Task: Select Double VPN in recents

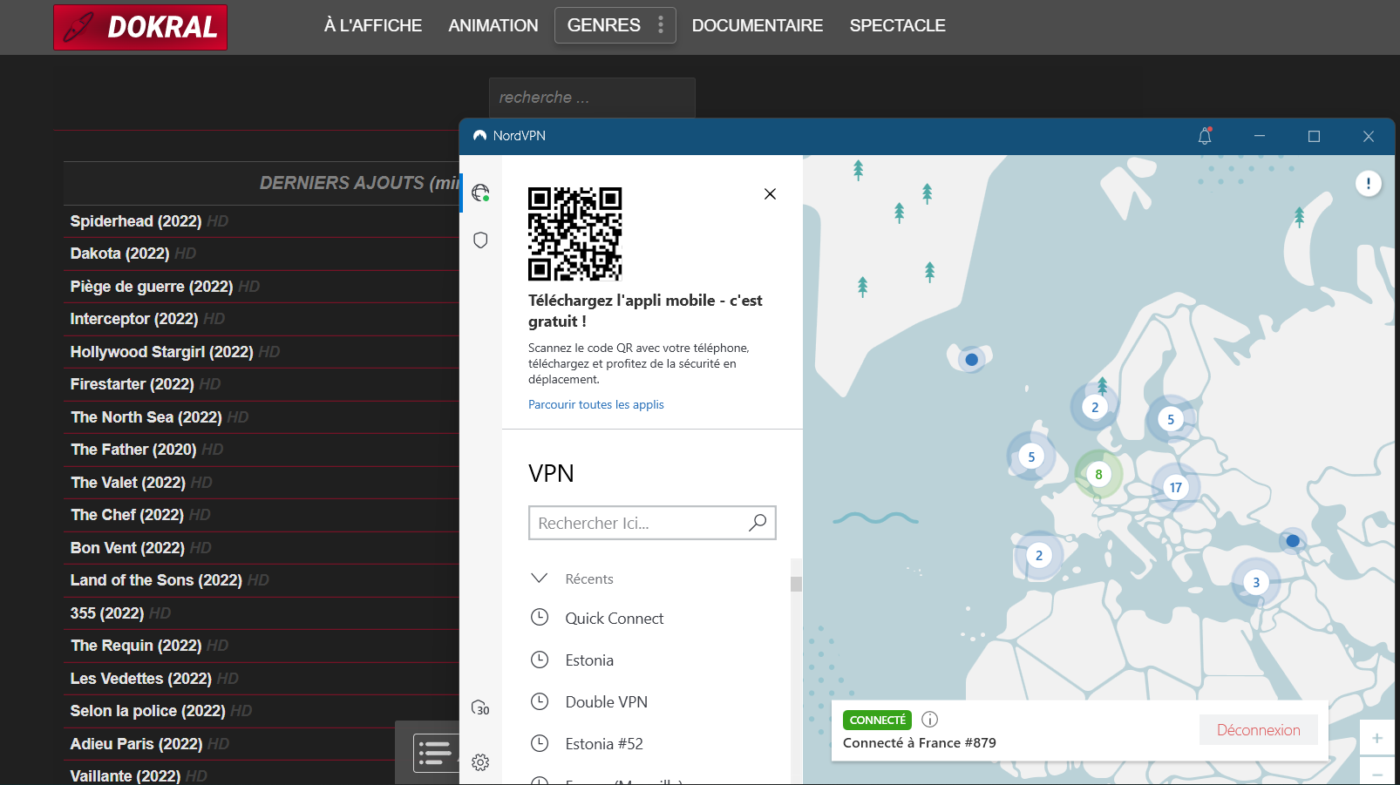Action: [x=606, y=702]
